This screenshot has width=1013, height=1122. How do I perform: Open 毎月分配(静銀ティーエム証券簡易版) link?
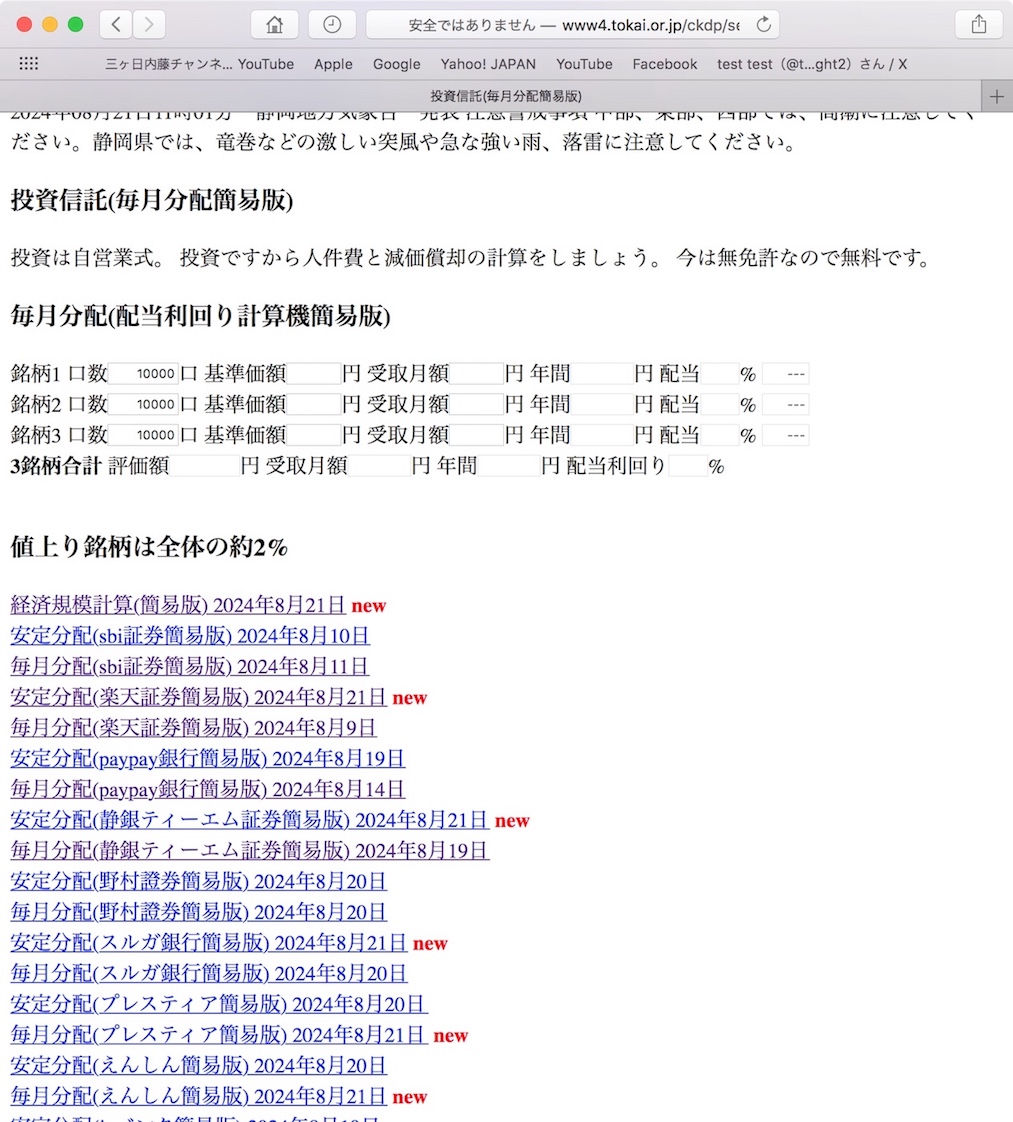pos(250,852)
